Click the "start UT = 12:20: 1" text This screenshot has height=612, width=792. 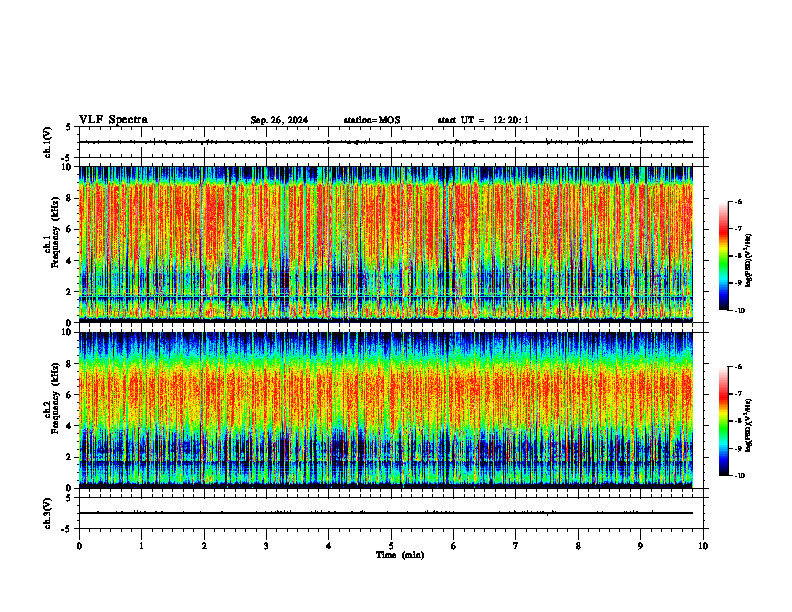click(483, 120)
